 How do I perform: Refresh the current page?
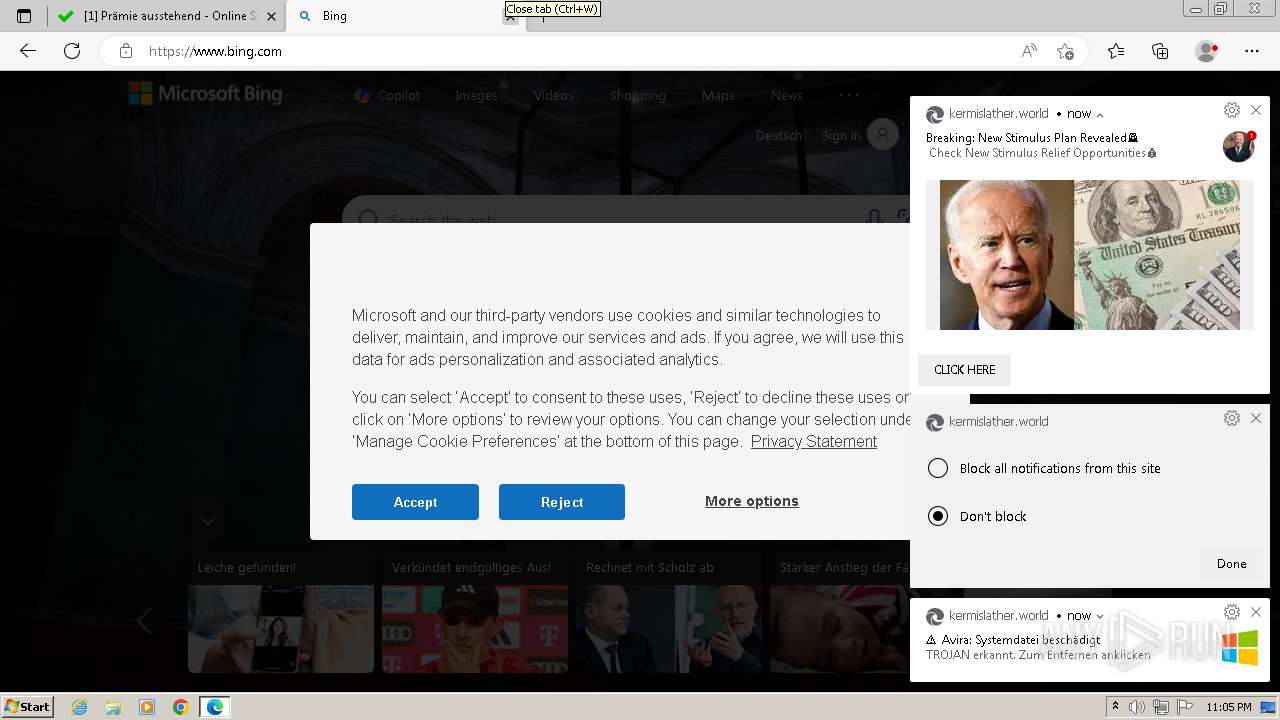72,51
